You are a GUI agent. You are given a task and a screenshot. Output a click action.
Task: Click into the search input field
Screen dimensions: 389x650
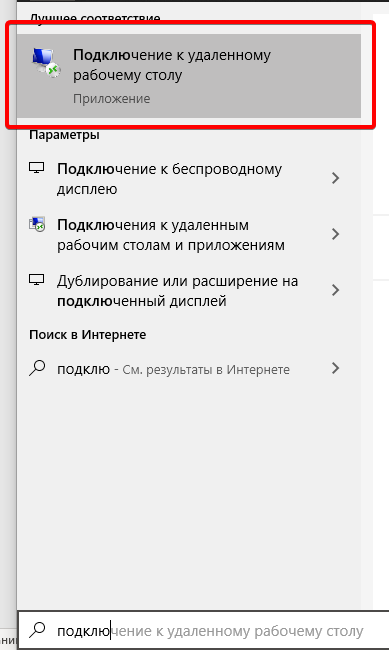pyautogui.click(x=203, y=630)
